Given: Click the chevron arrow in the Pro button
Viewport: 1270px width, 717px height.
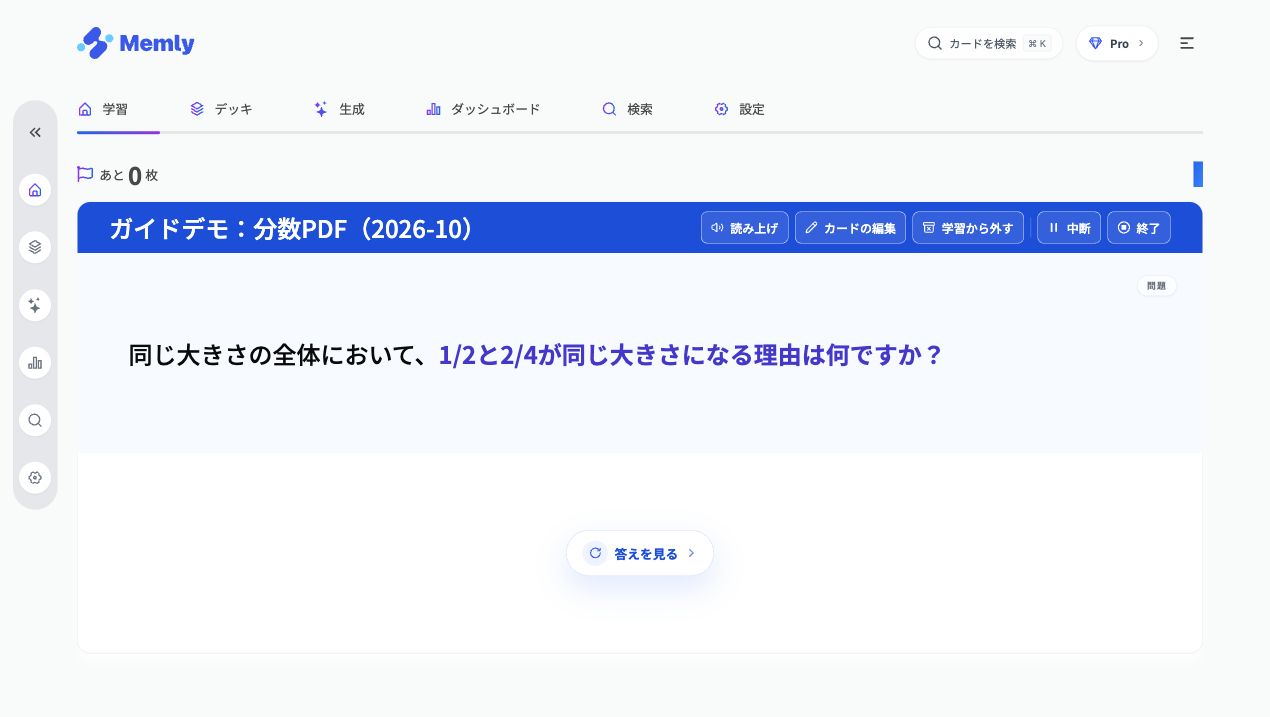Looking at the screenshot, I should pyautogui.click(x=1141, y=43).
